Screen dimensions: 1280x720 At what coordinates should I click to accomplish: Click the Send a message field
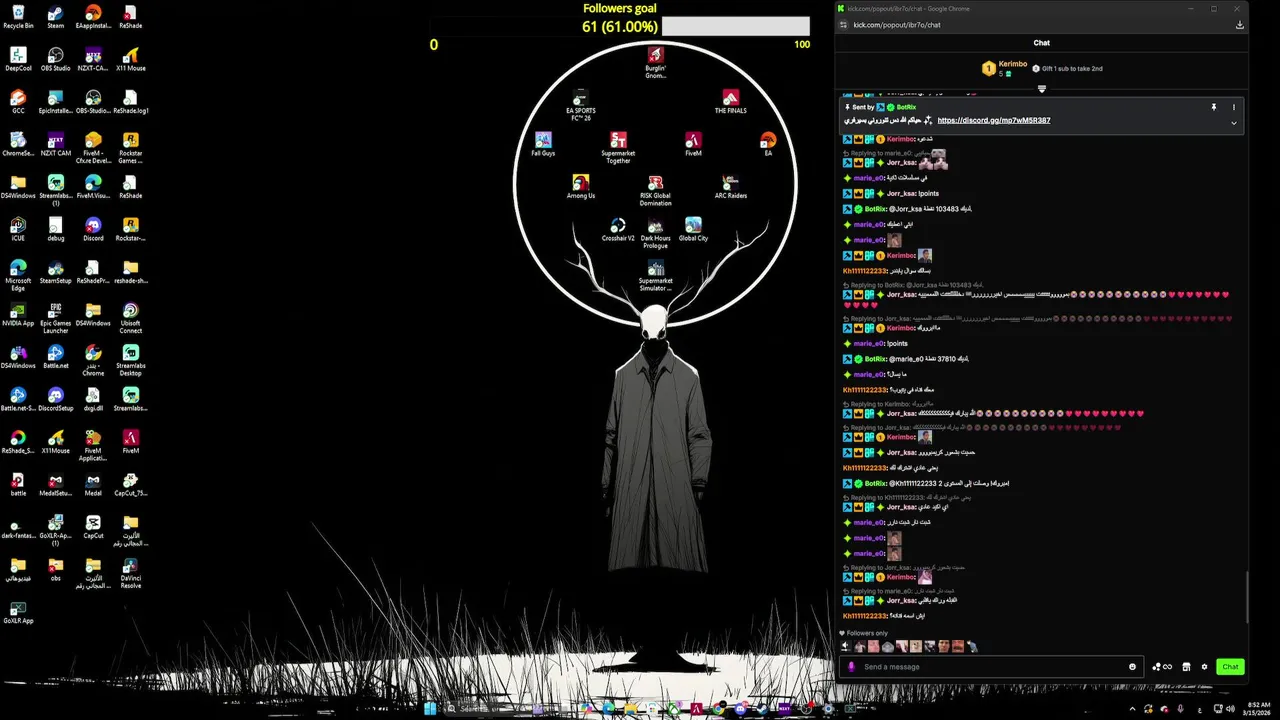point(990,667)
